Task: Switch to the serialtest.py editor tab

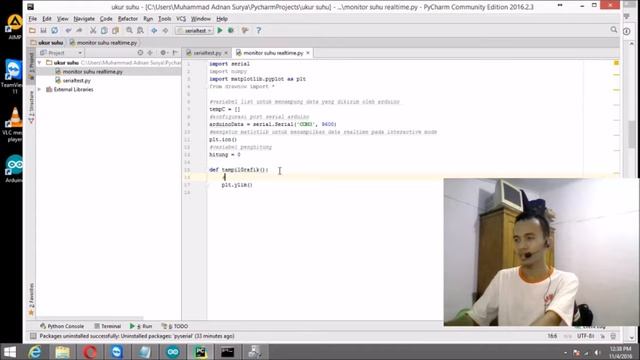Action: 207,53
